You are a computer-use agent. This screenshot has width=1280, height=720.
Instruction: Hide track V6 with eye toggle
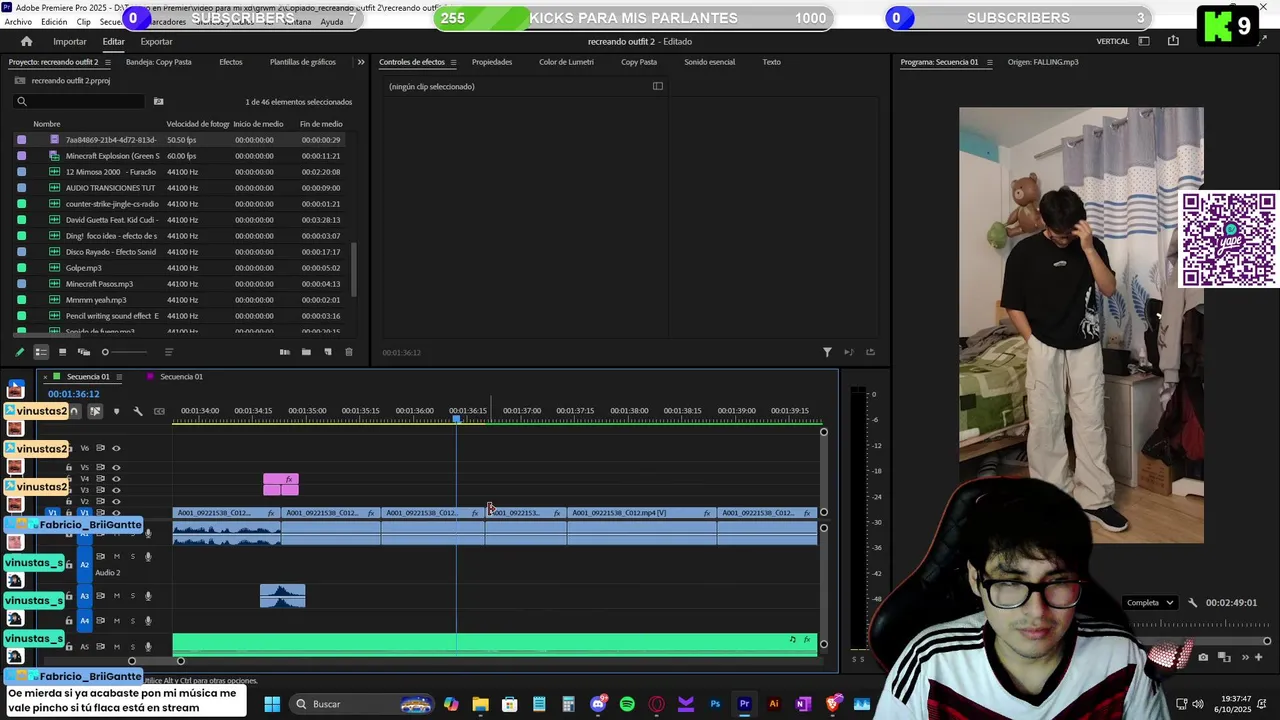[x=116, y=448]
